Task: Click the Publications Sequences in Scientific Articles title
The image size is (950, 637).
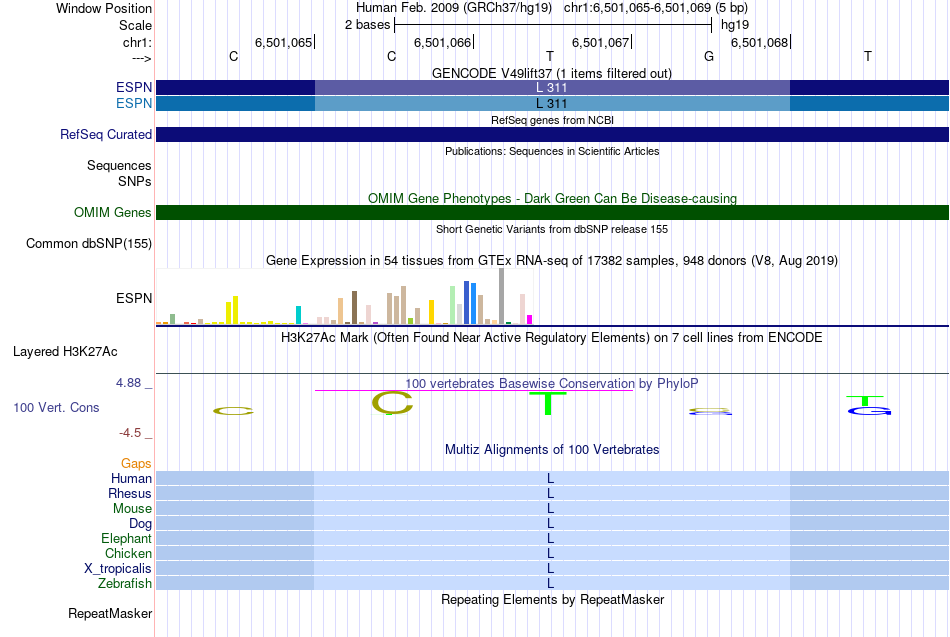Action: pyautogui.click(x=552, y=151)
